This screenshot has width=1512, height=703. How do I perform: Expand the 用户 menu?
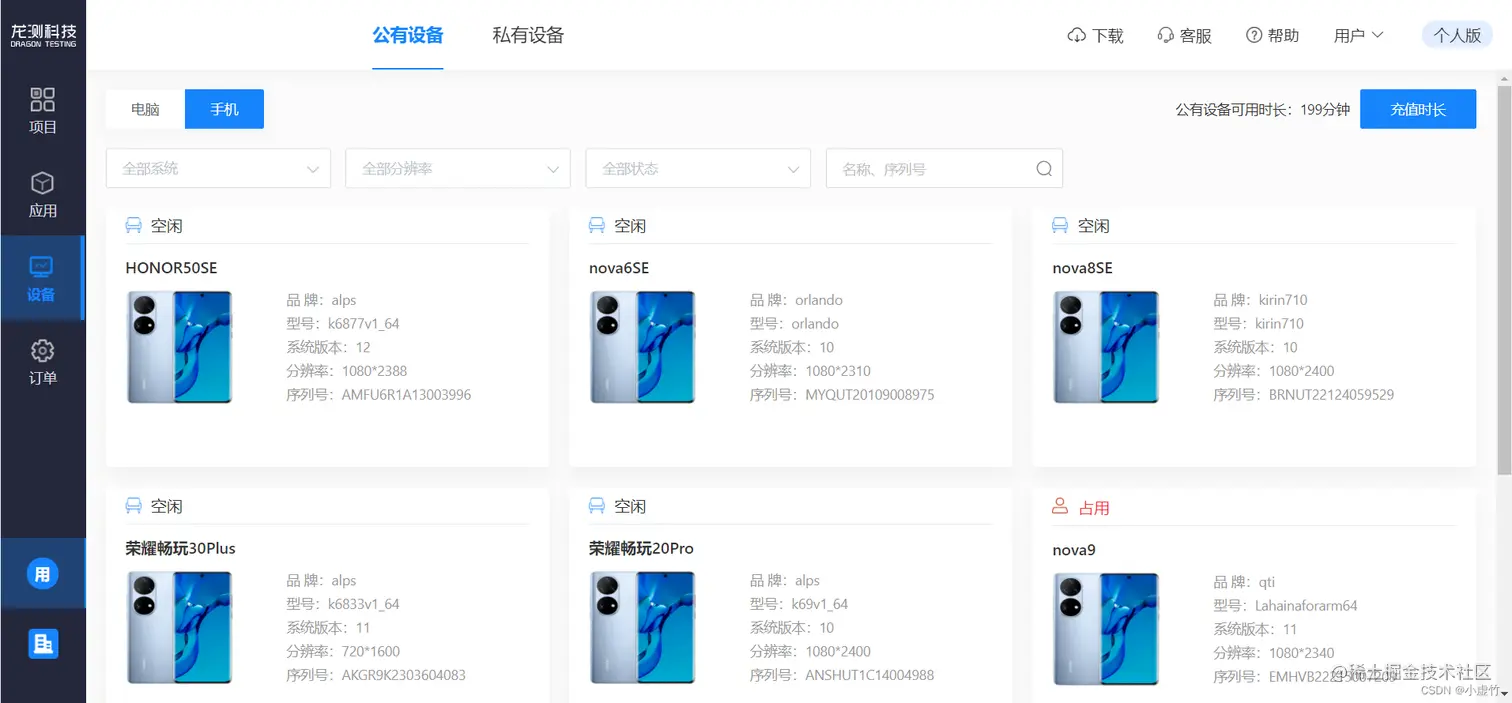(x=1358, y=36)
